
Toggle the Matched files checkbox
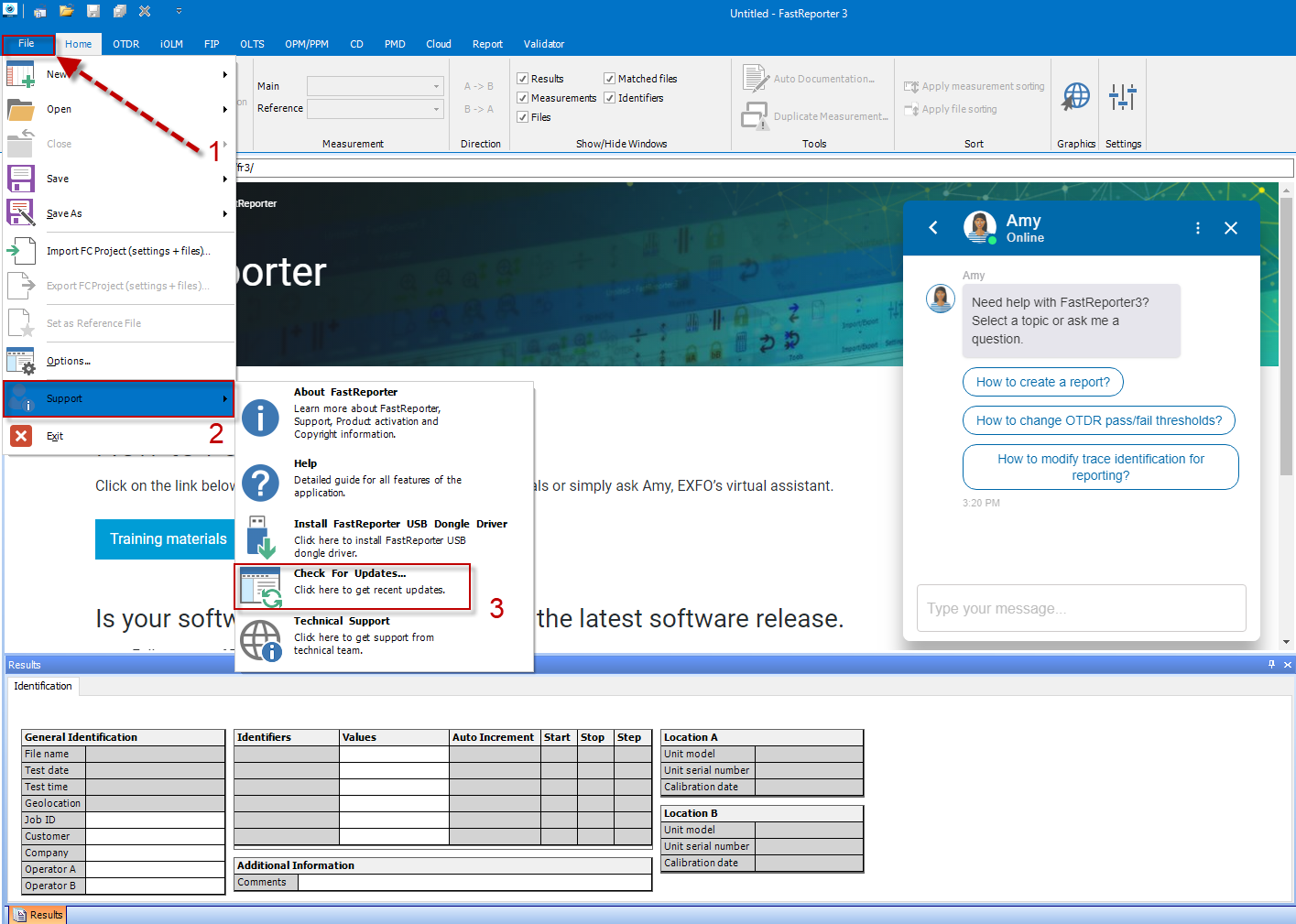pyautogui.click(x=610, y=79)
